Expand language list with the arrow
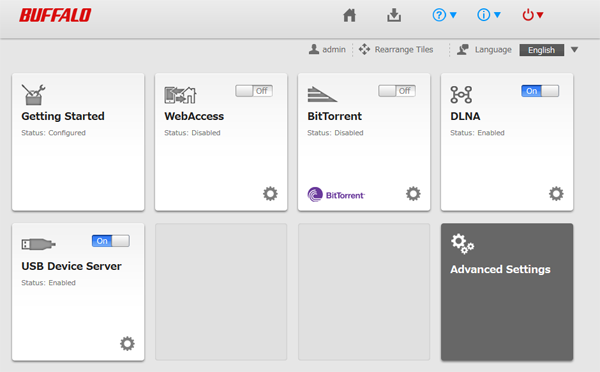 tap(574, 50)
